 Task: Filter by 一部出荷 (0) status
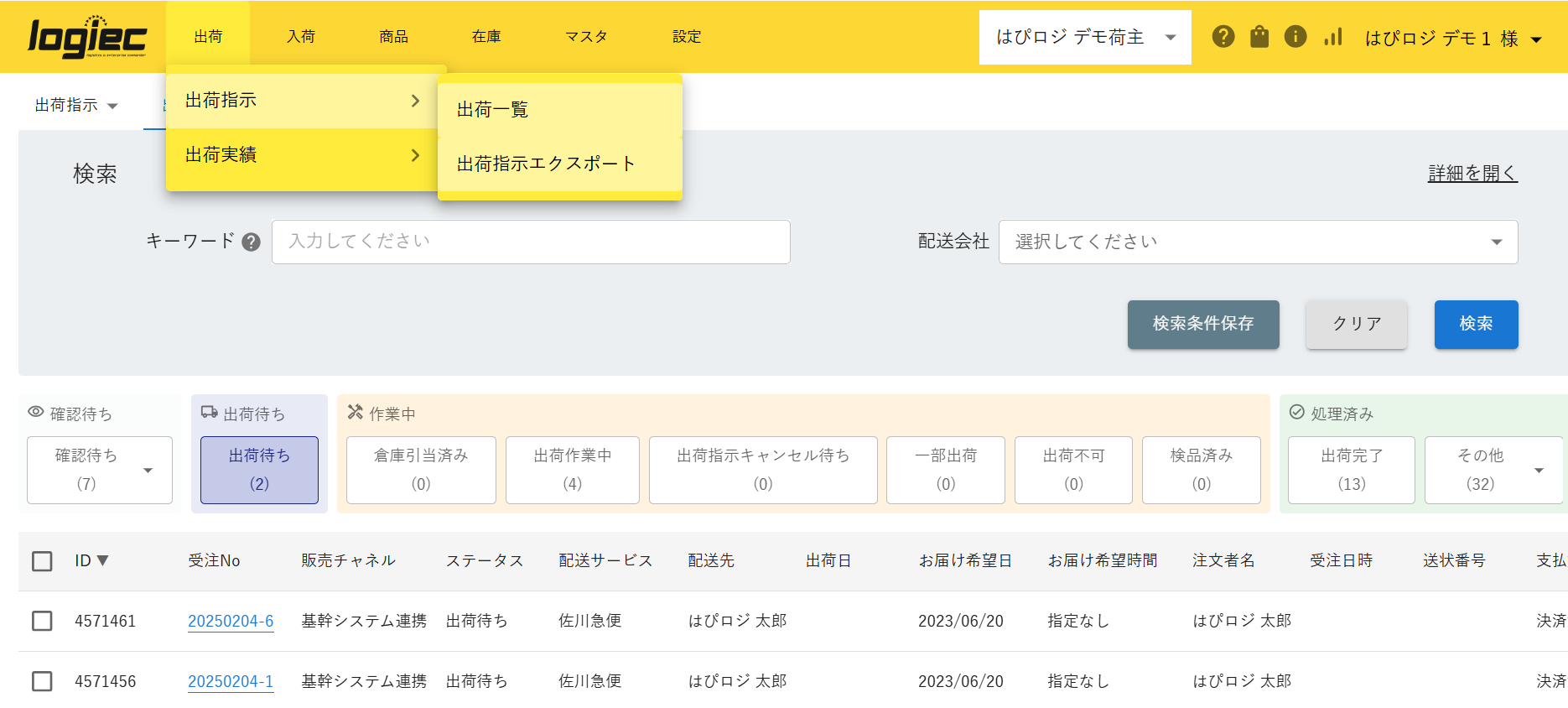coord(946,470)
